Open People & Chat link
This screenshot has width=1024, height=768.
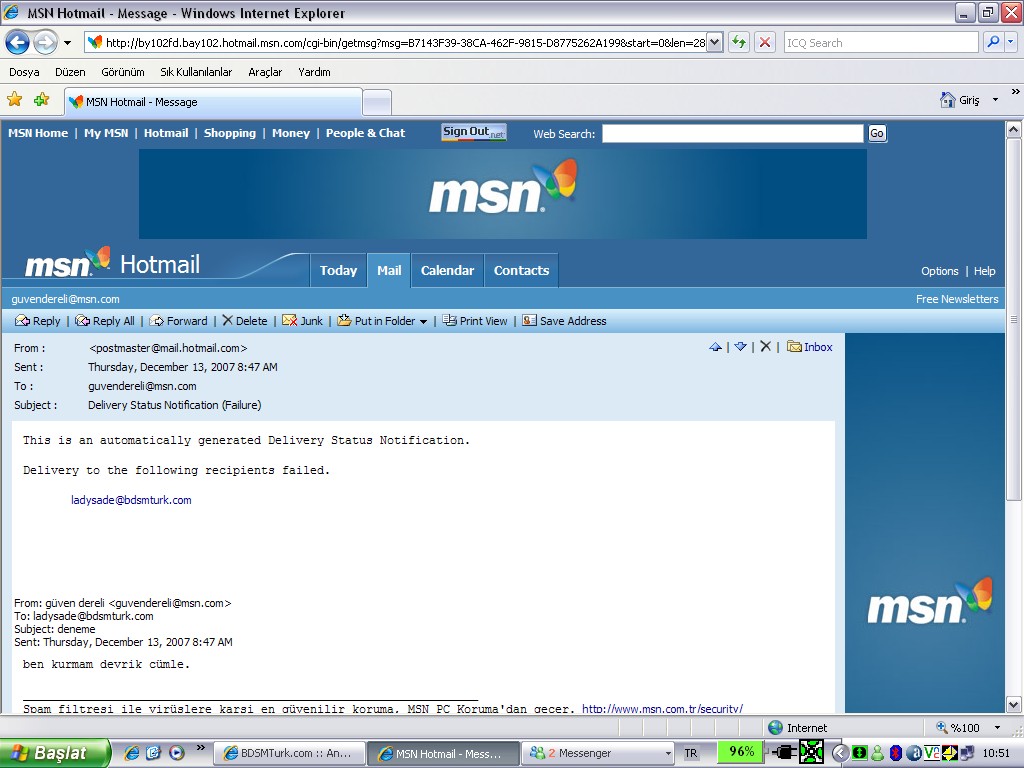pos(365,133)
